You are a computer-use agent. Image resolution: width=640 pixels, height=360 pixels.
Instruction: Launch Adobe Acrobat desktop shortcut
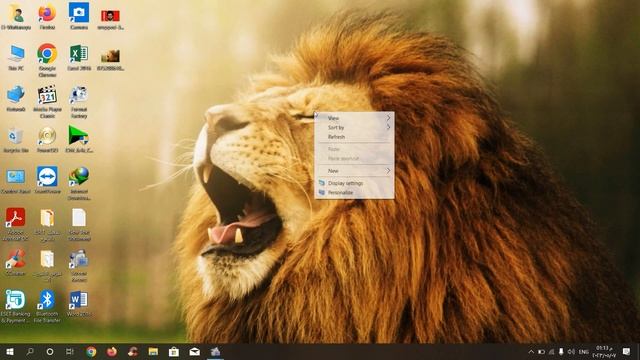coord(16,224)
